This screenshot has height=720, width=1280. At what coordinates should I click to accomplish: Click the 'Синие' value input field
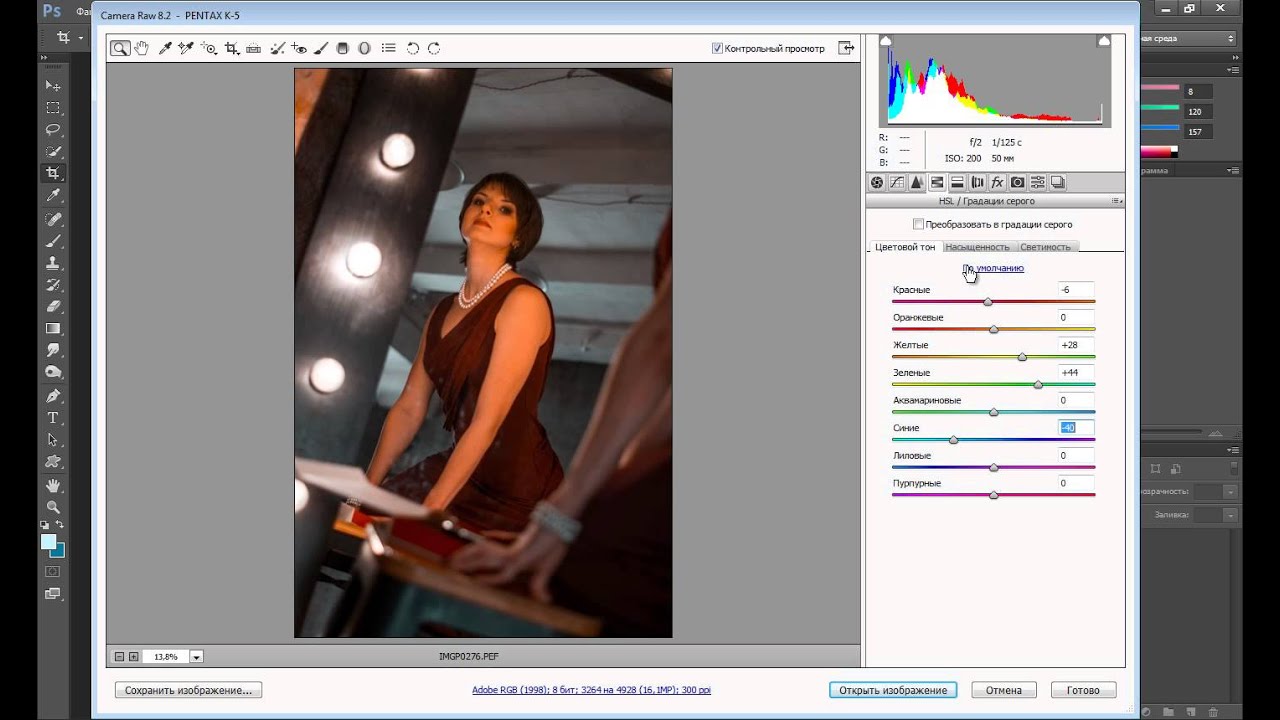pyautogui.click(x=1076, y=427)
